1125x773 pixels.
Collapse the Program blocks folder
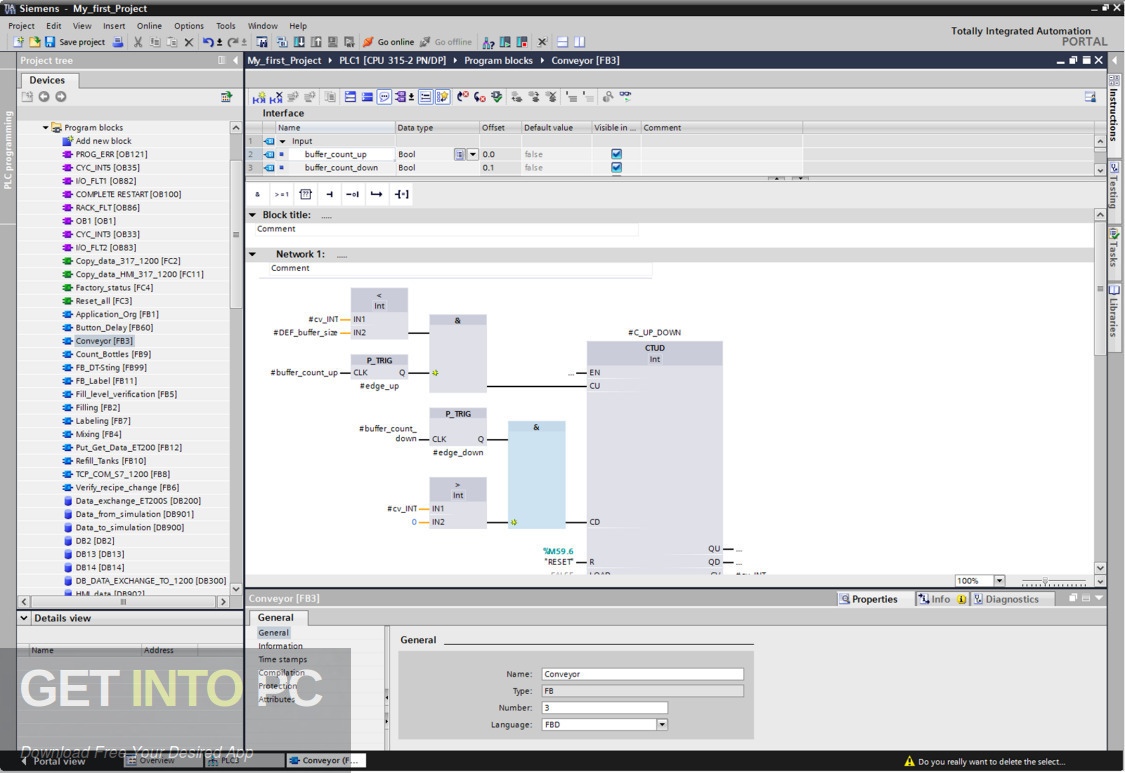[x=45, y=128]
